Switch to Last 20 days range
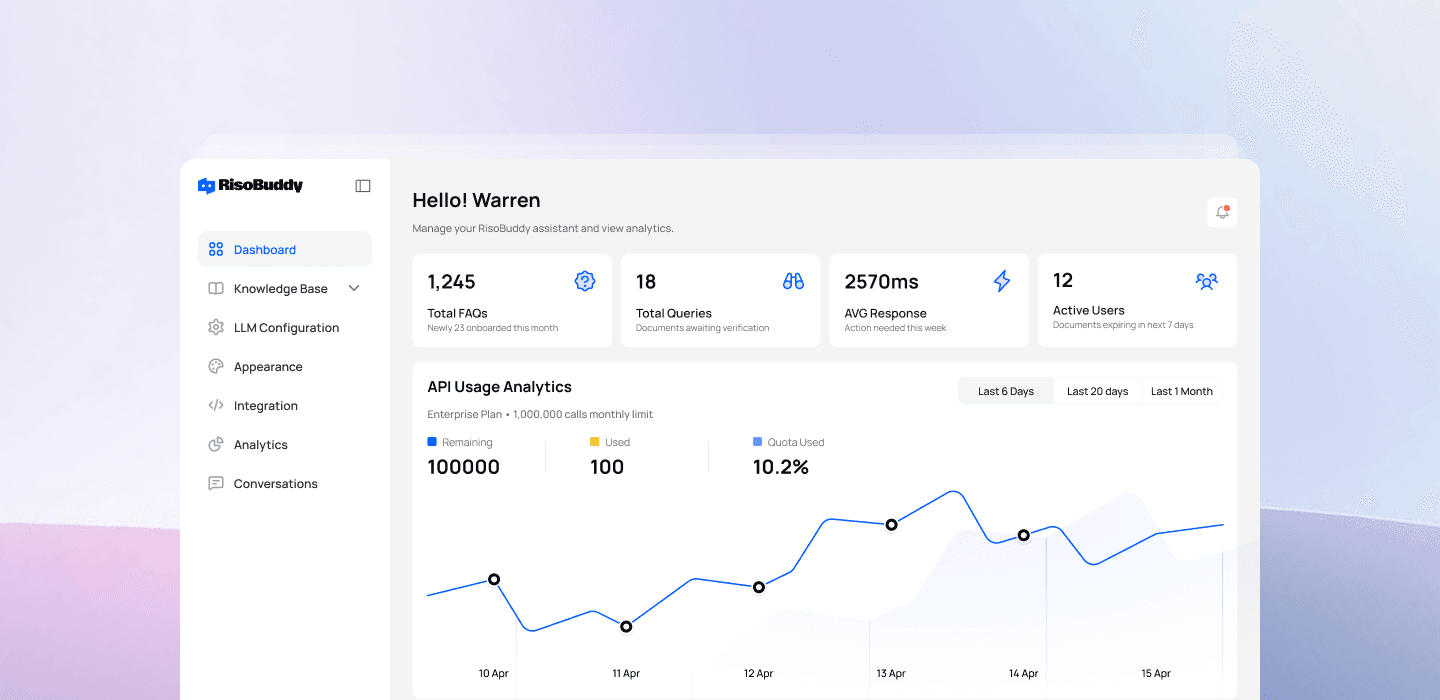Viewport: 1440px width, 700px height. (1097, 391)
